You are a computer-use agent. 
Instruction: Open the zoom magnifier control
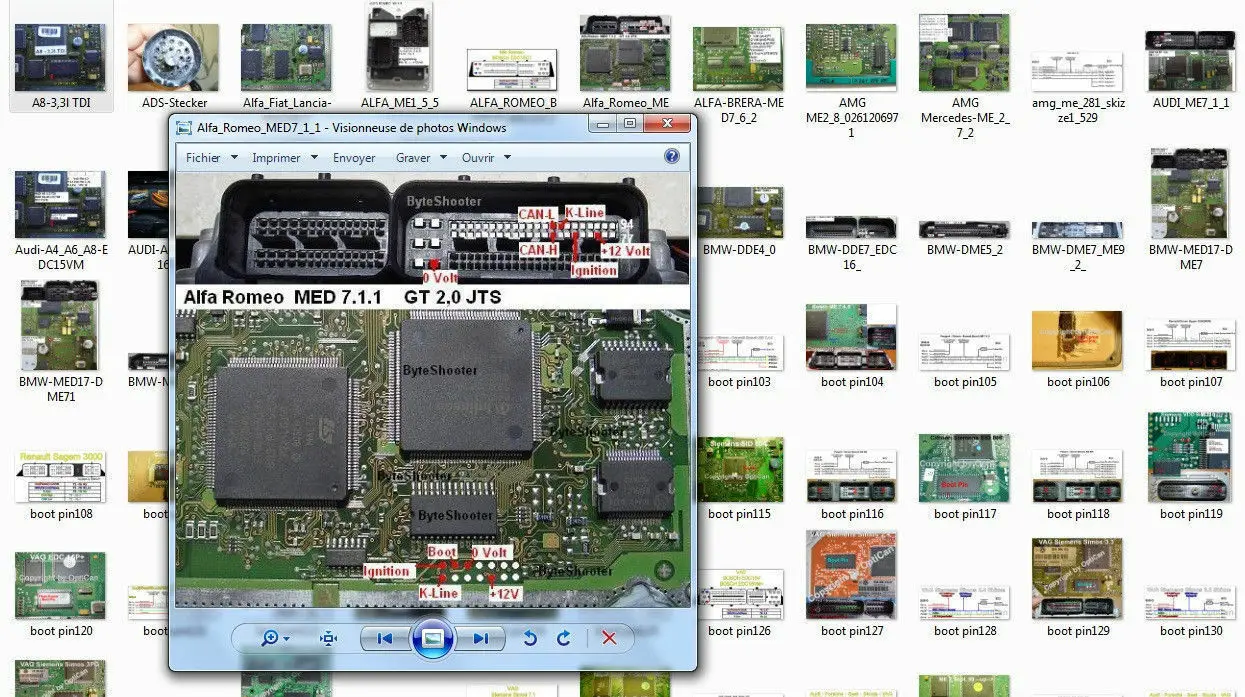(x=274, y=638)
